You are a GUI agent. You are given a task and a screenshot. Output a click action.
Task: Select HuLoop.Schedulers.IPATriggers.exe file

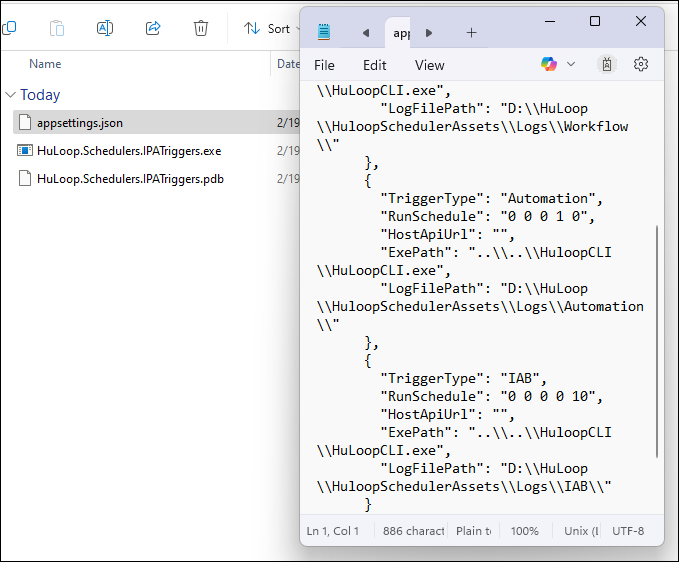point(128,151)
